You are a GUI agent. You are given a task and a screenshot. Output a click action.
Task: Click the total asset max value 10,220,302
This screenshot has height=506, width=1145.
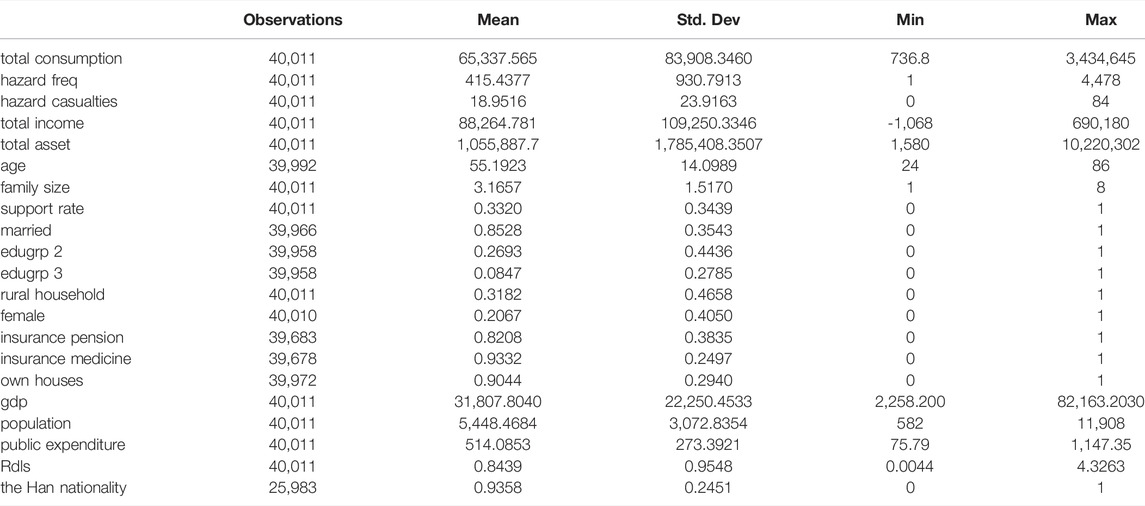[1100, 145]
